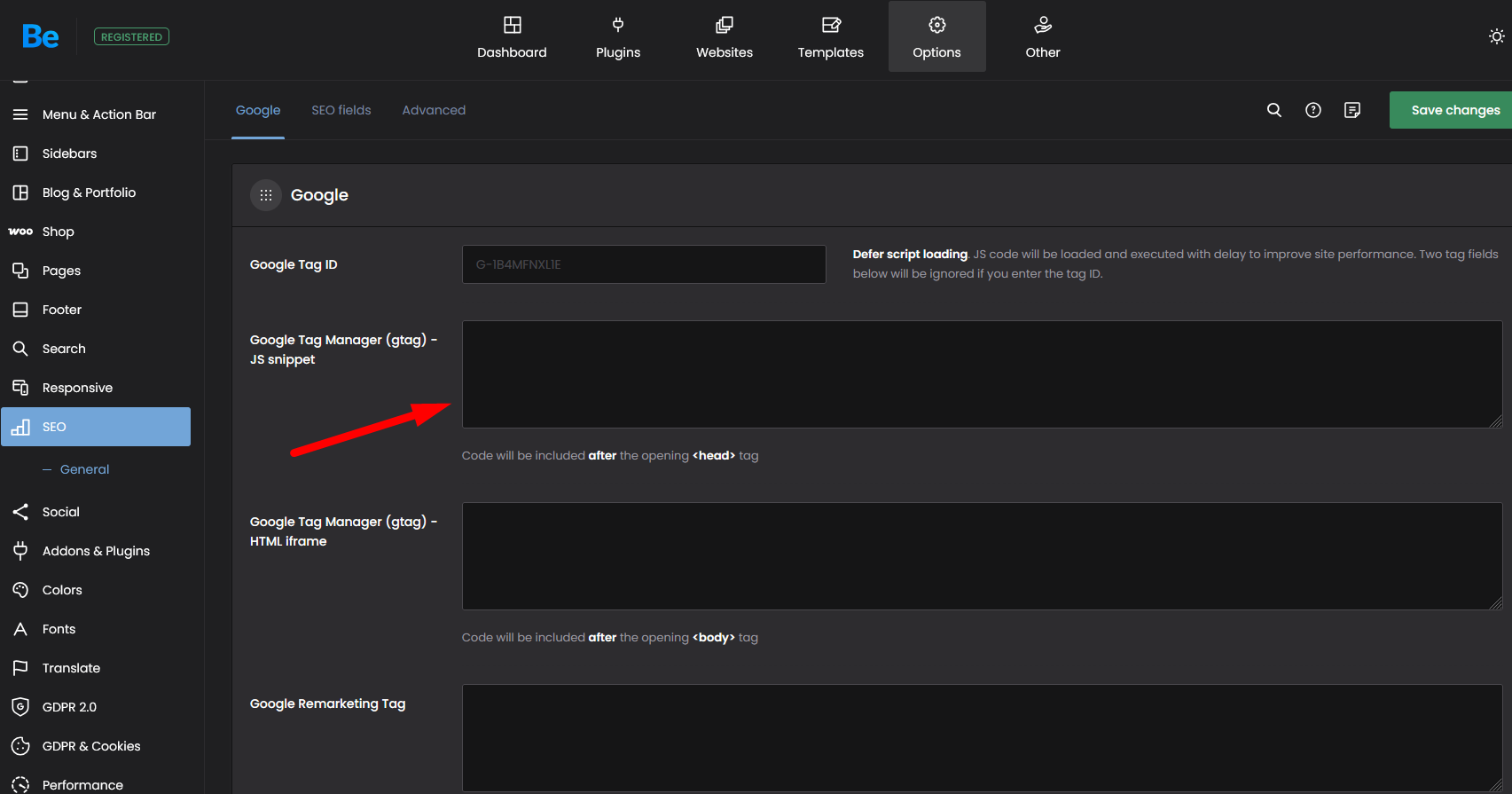
Task: Click the SEO chart icon
Action: [x=20, y=427]
